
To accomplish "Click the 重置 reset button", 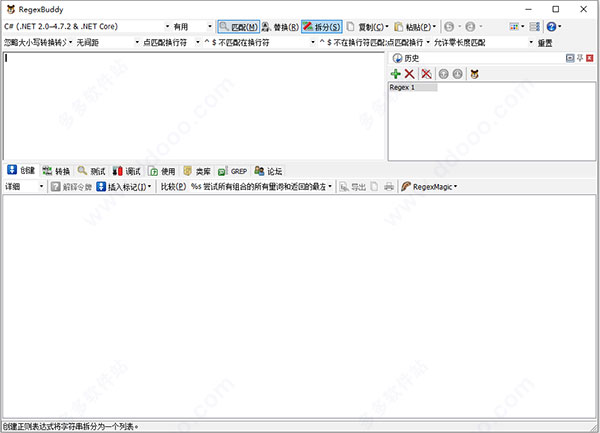I will pos(545,43).
